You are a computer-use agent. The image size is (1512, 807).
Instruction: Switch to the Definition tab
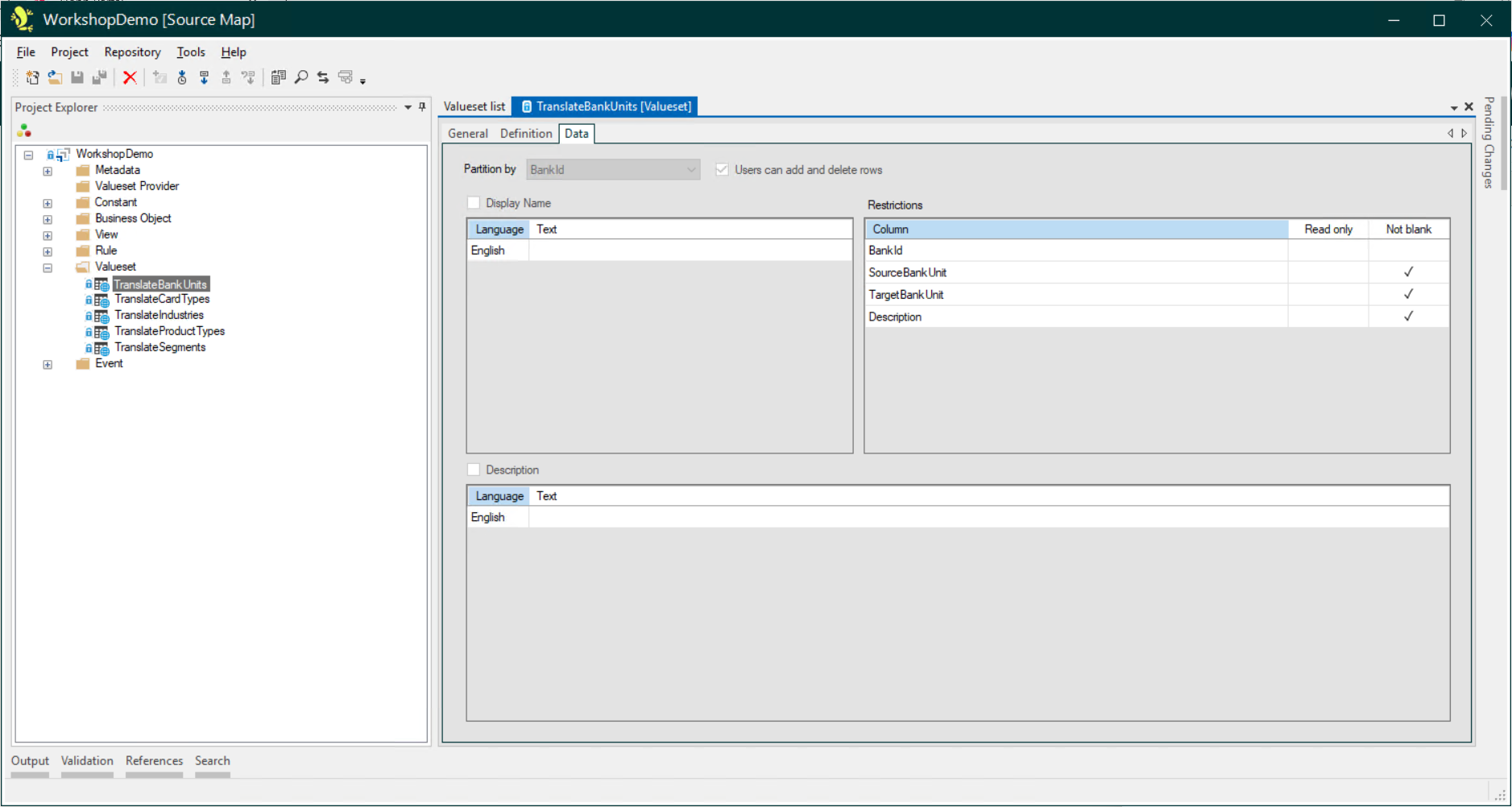pyautogui.click(x=525, y=134)
